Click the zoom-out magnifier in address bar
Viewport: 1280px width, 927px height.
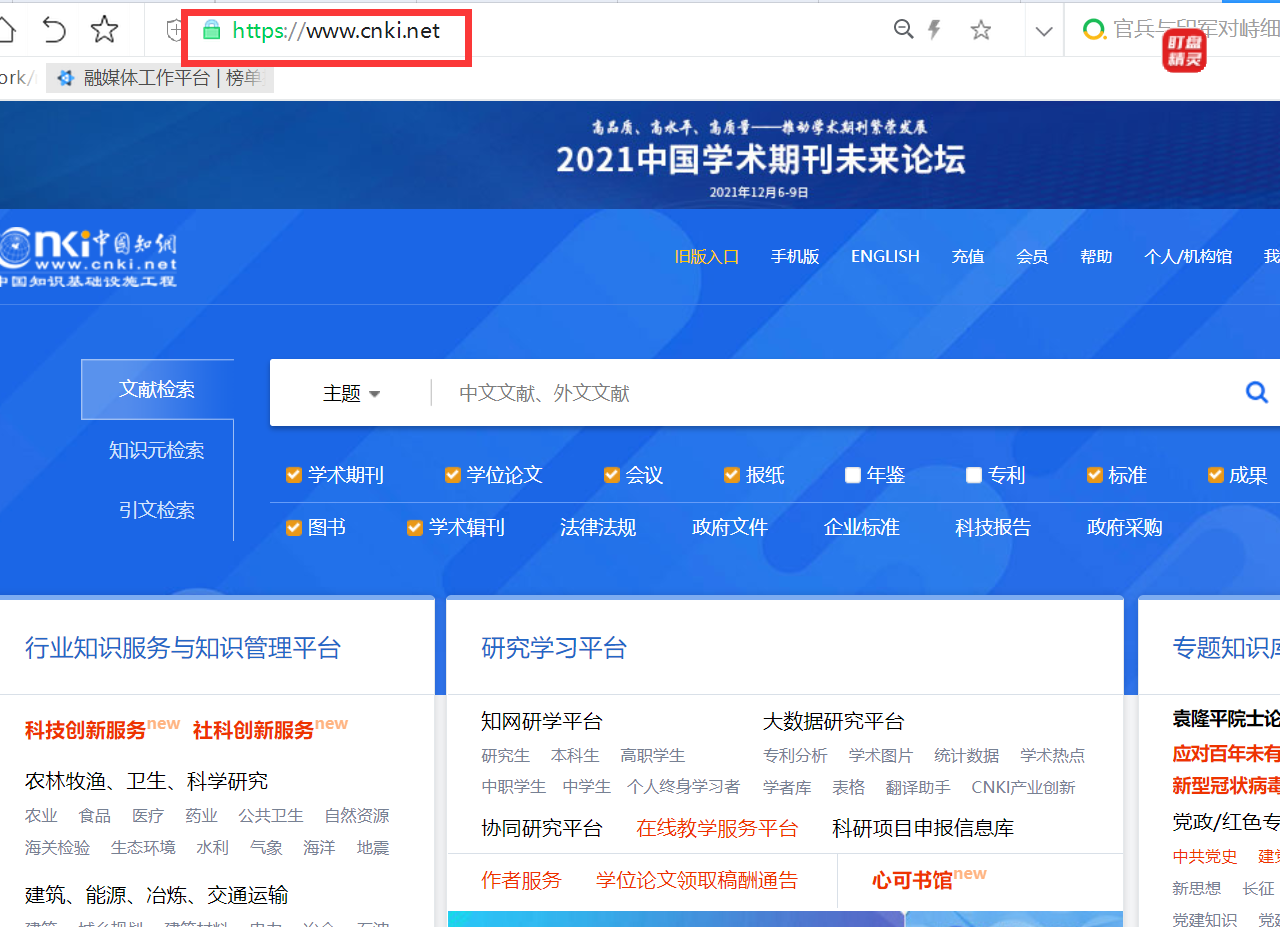903,30
